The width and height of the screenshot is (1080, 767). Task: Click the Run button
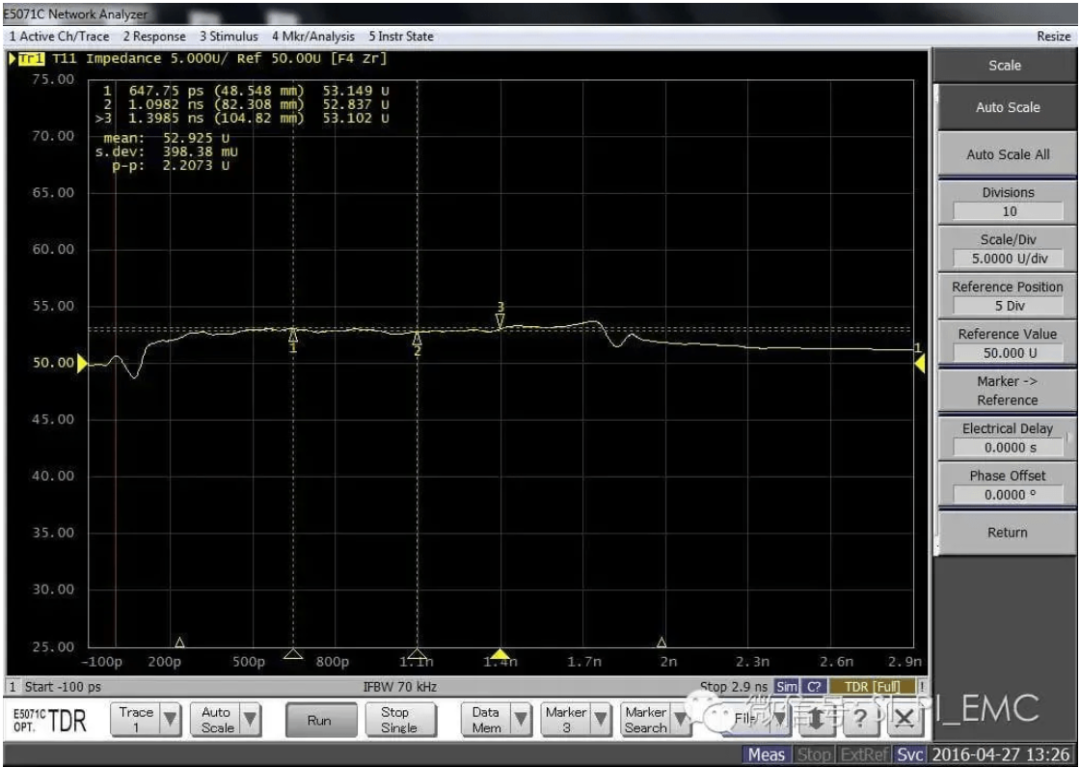(320, 720)
